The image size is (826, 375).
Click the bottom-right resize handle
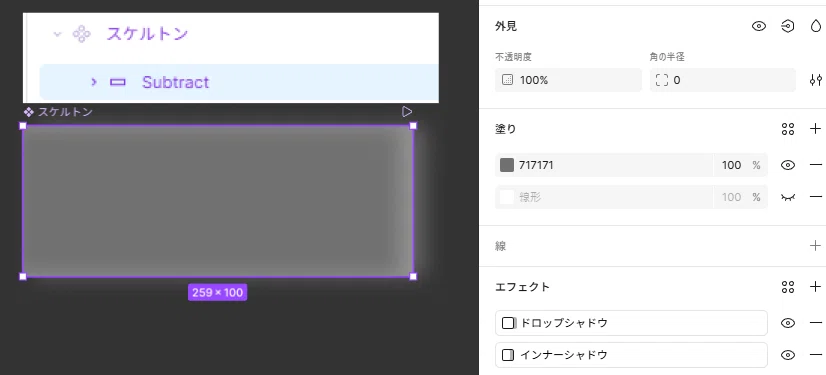tap(413, 277)
